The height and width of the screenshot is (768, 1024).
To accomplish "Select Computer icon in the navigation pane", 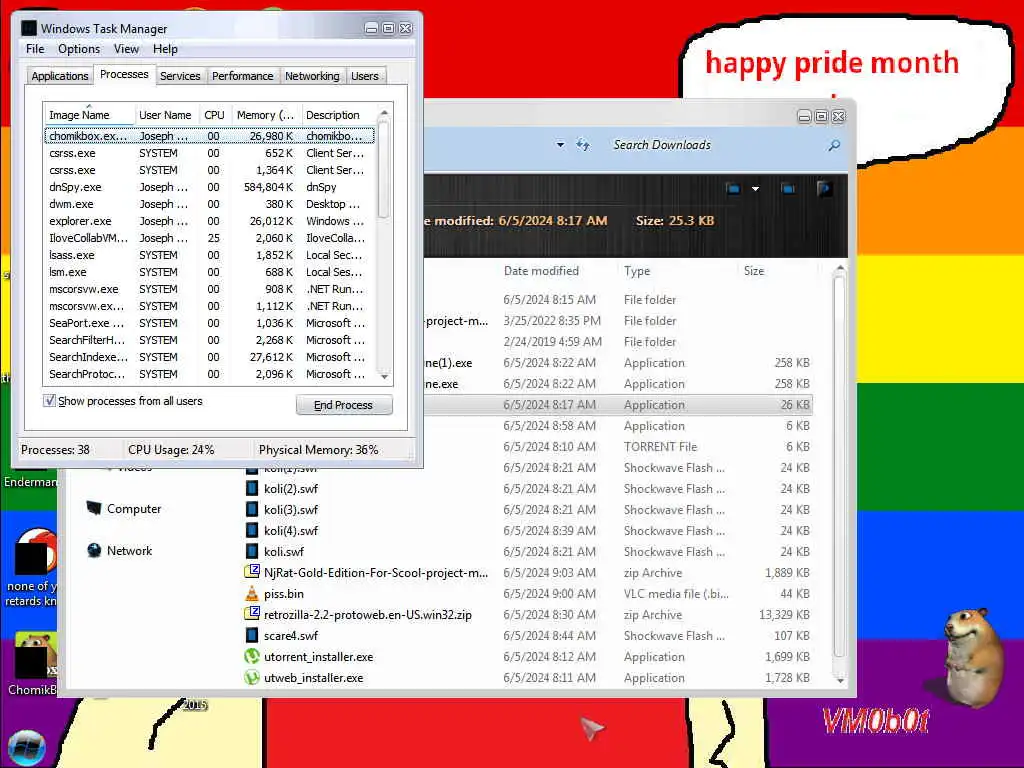I will point(94,508).
